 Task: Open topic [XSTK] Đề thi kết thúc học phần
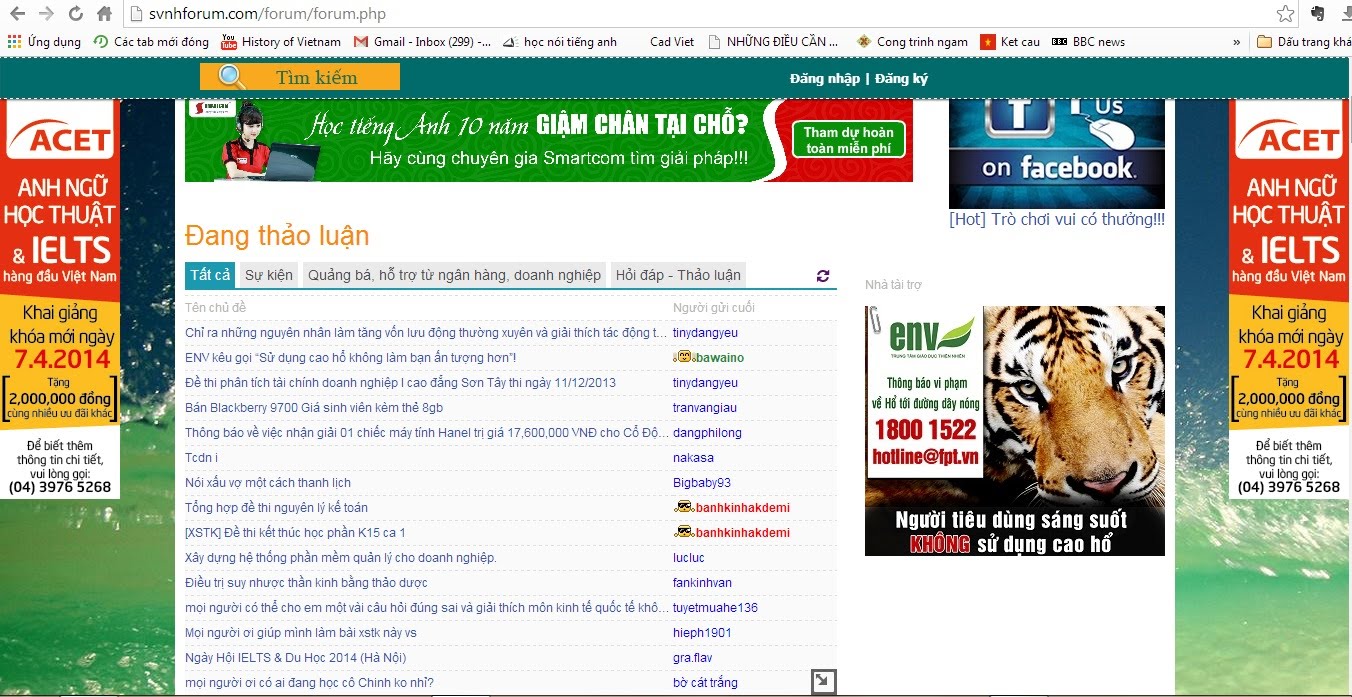296,533
